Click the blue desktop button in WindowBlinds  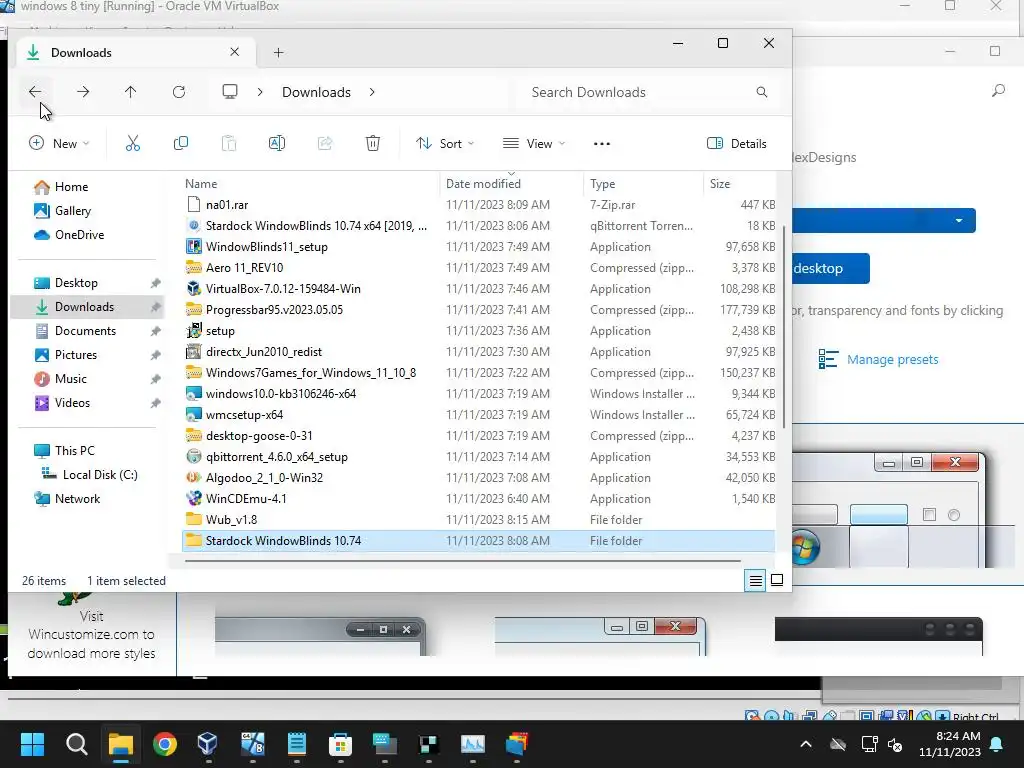point(831,268)
